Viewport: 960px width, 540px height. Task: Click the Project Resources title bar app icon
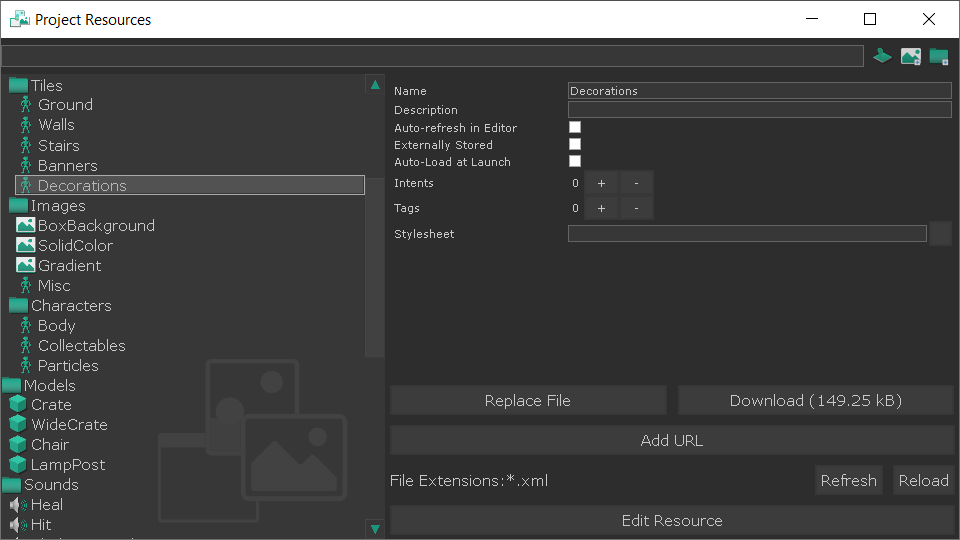coord(20,19)
